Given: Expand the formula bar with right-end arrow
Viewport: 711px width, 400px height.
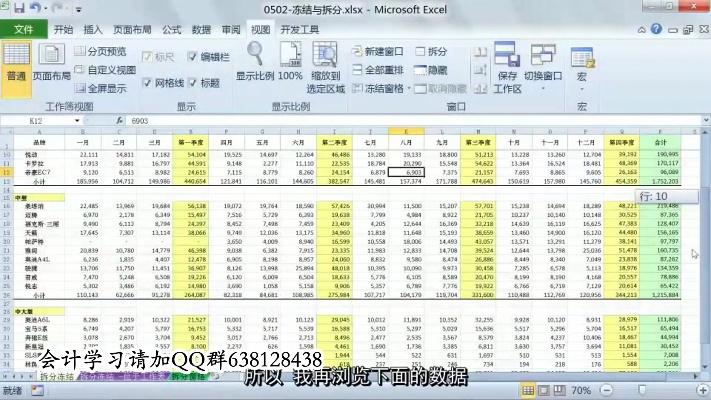Looking at the screenshot, I should 706,121.
